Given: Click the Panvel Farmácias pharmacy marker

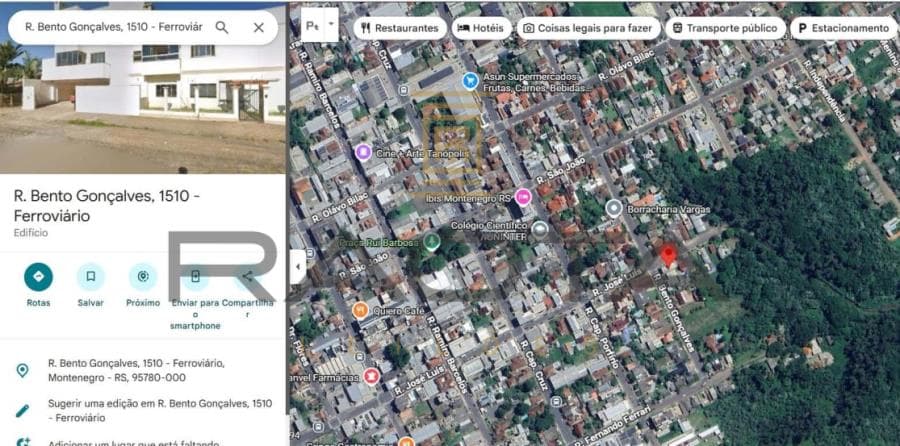Looking at the screenshot, I should (x=371, y=377).
